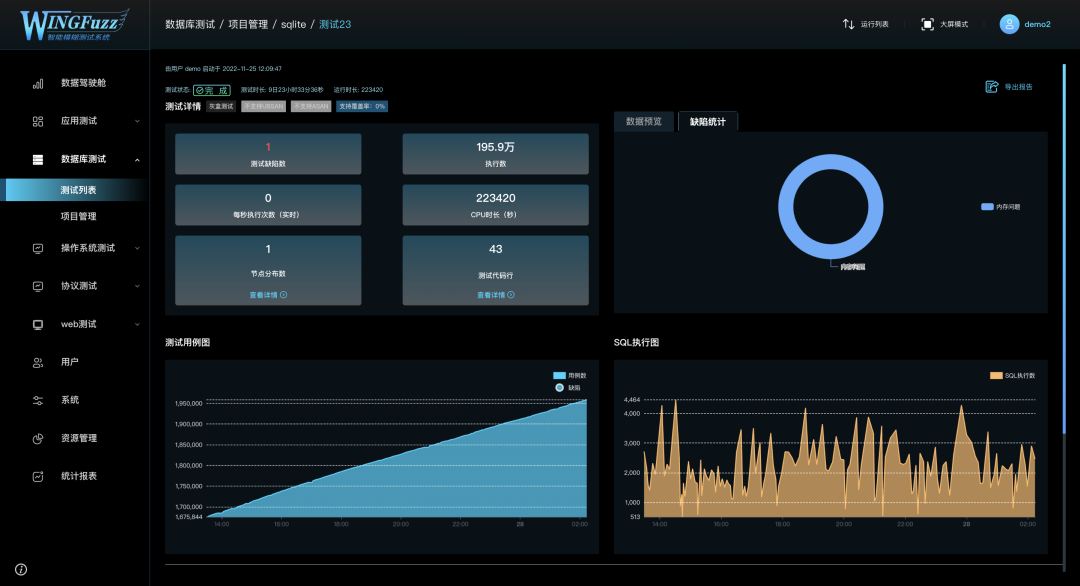
Task: Expand the web测试 menu chevron
Action: click(137, 324)
